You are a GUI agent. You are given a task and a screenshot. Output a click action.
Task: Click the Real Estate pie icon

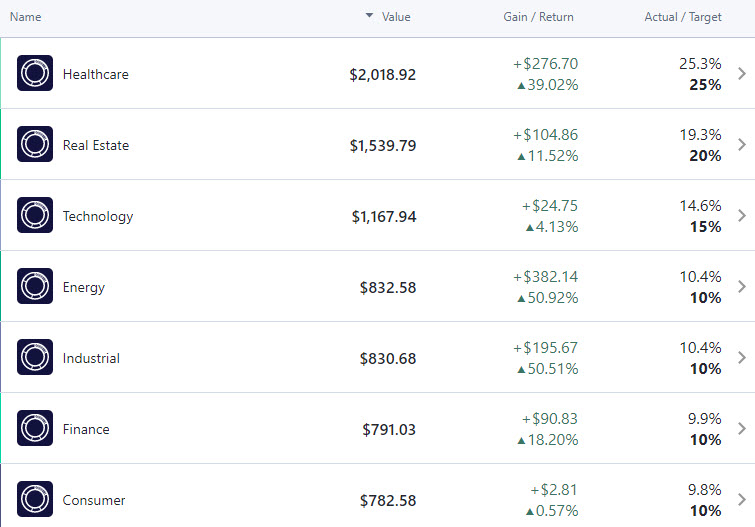click(35, 144)
